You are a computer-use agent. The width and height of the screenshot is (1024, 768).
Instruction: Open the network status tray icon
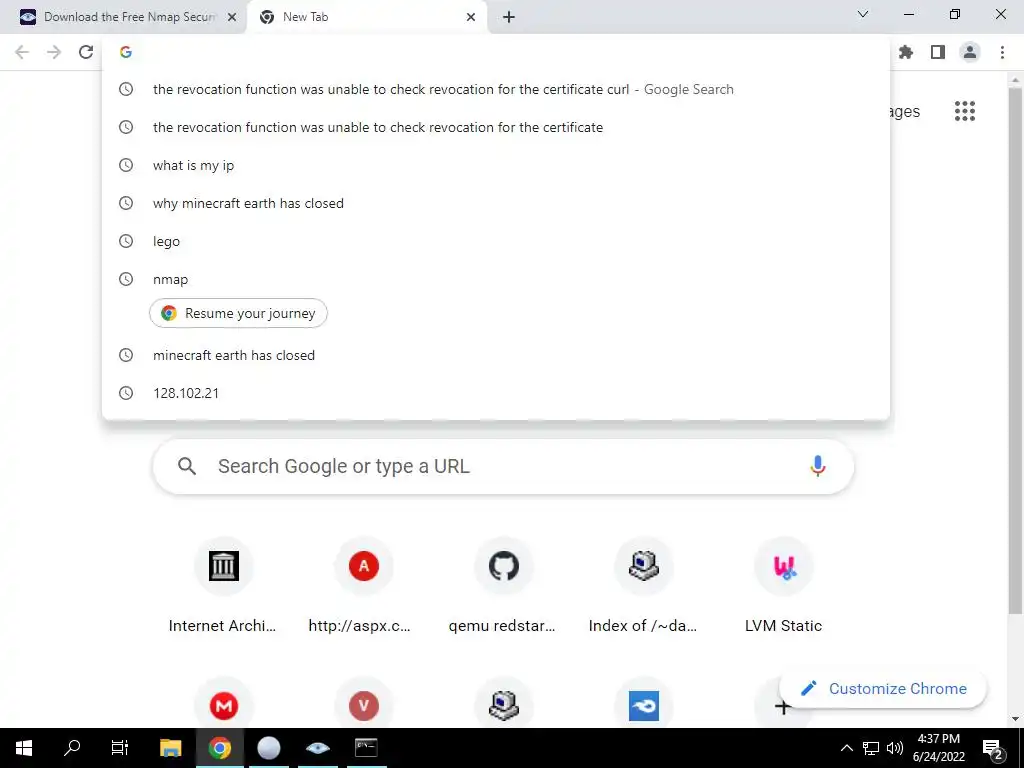pos(871,748)
